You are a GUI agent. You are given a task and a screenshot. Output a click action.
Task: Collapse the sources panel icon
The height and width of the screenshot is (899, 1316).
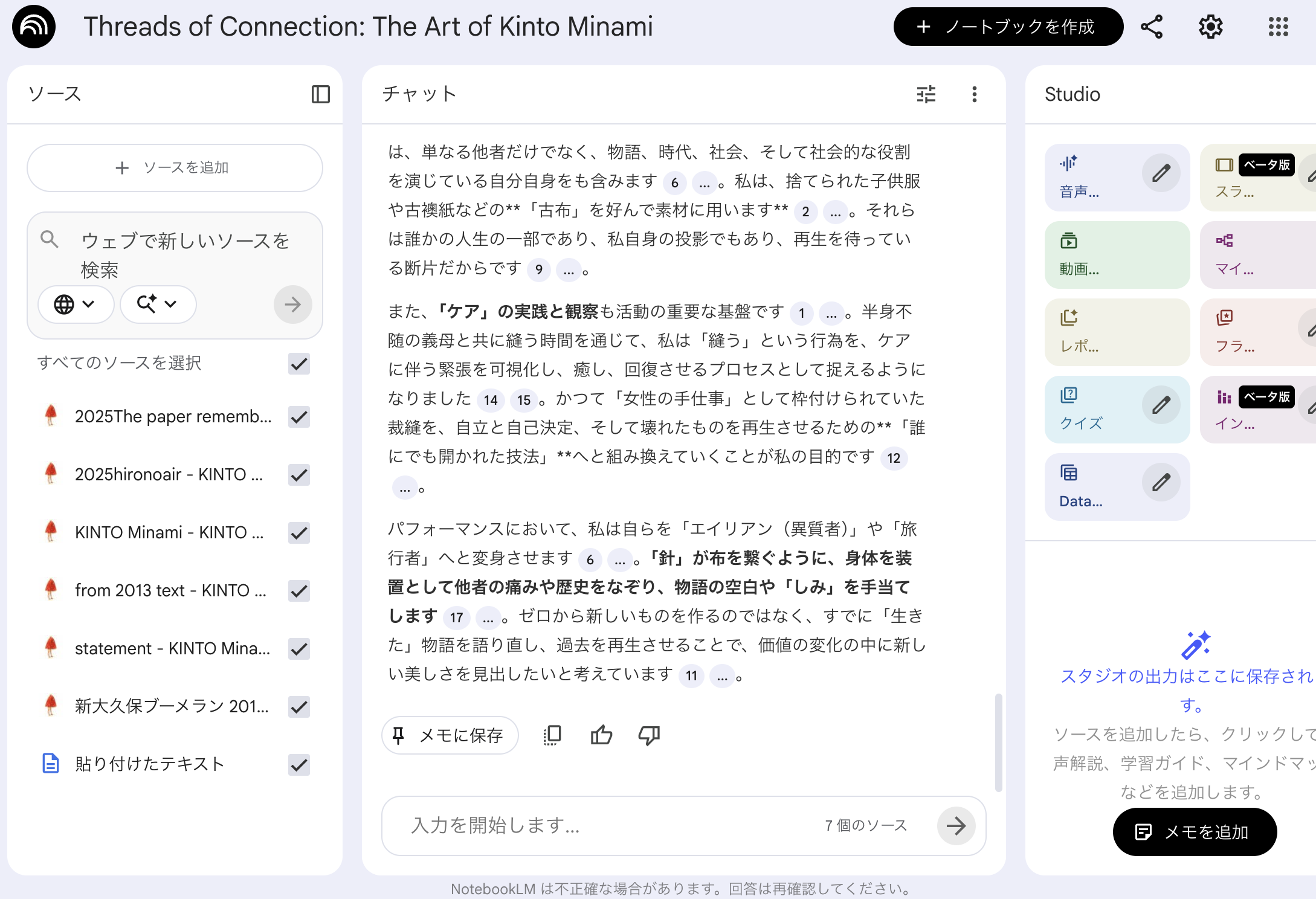(x=320, y=94)
